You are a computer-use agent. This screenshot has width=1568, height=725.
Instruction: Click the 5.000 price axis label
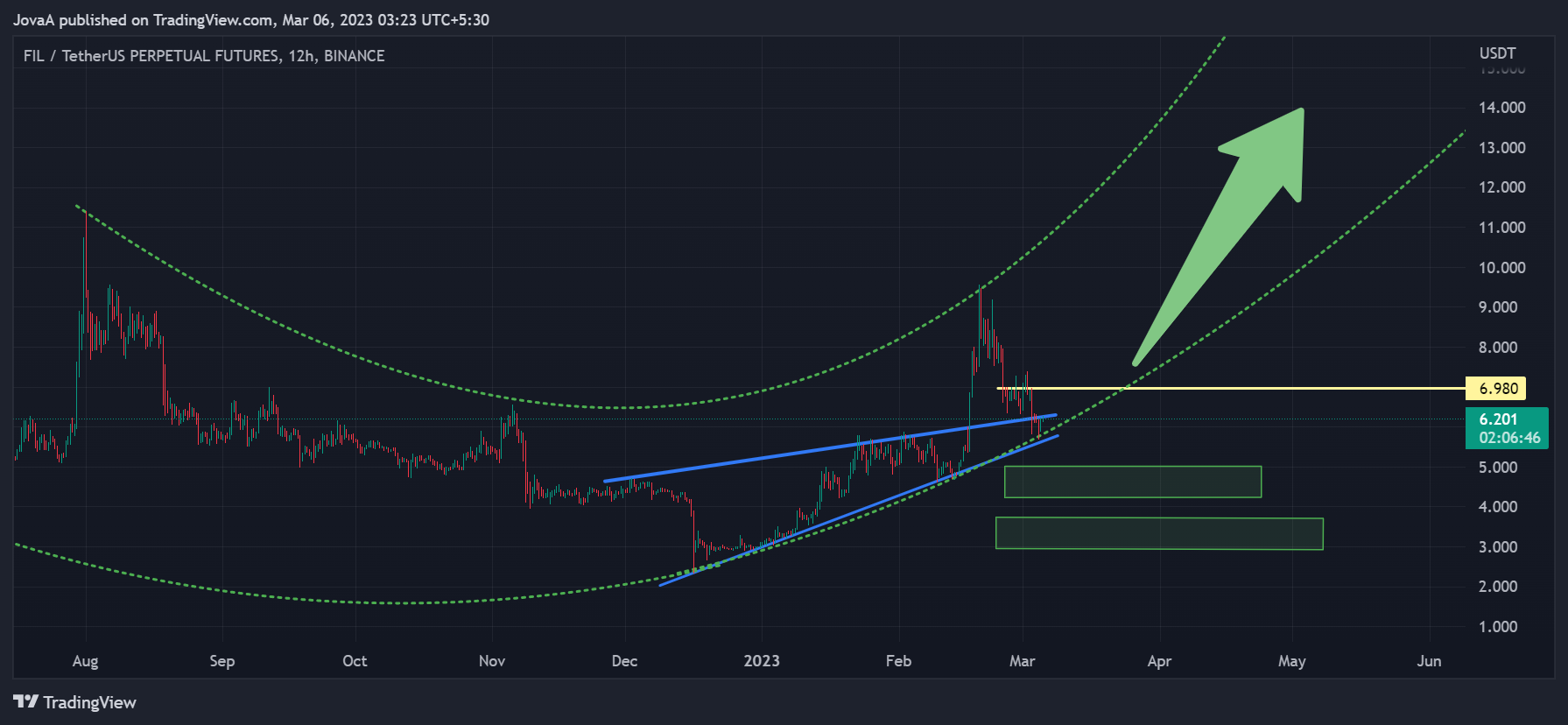tap(1498, 468)
